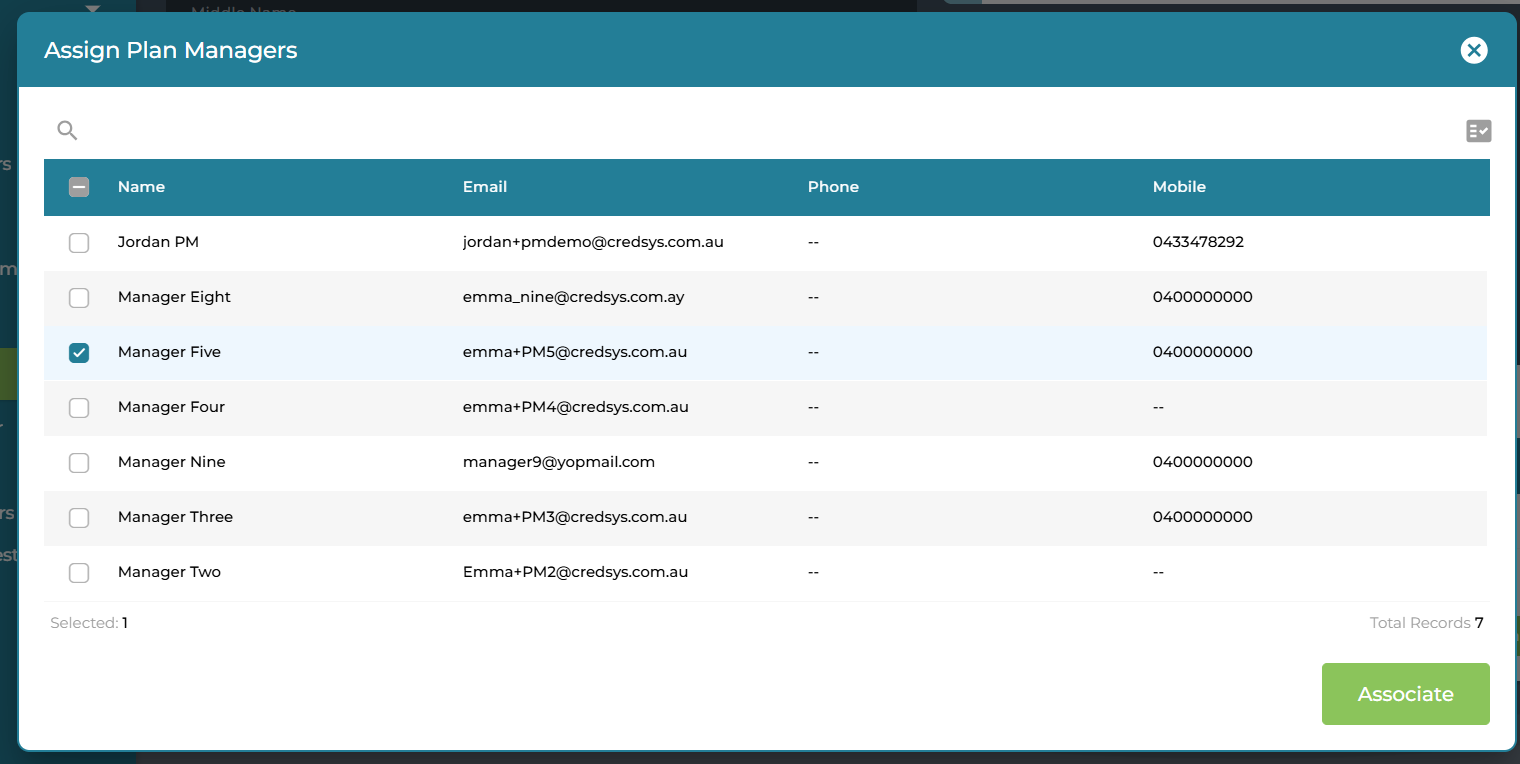Viewport: 1520px width, 764px height.
Task: Select the Manager Four name cell
Action: 171,407
